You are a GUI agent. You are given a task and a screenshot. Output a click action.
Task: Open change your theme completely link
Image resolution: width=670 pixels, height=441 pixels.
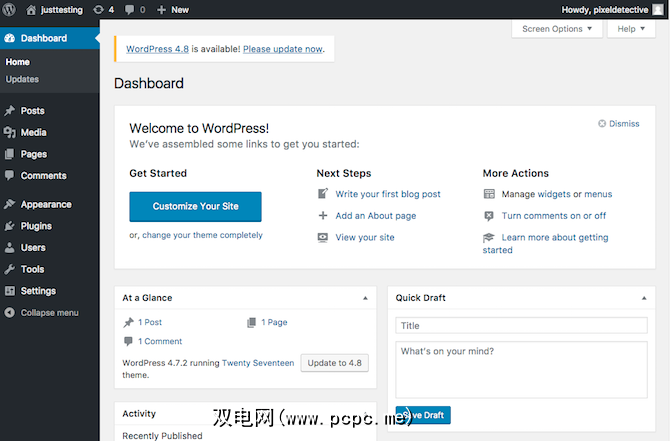(202, 235)
